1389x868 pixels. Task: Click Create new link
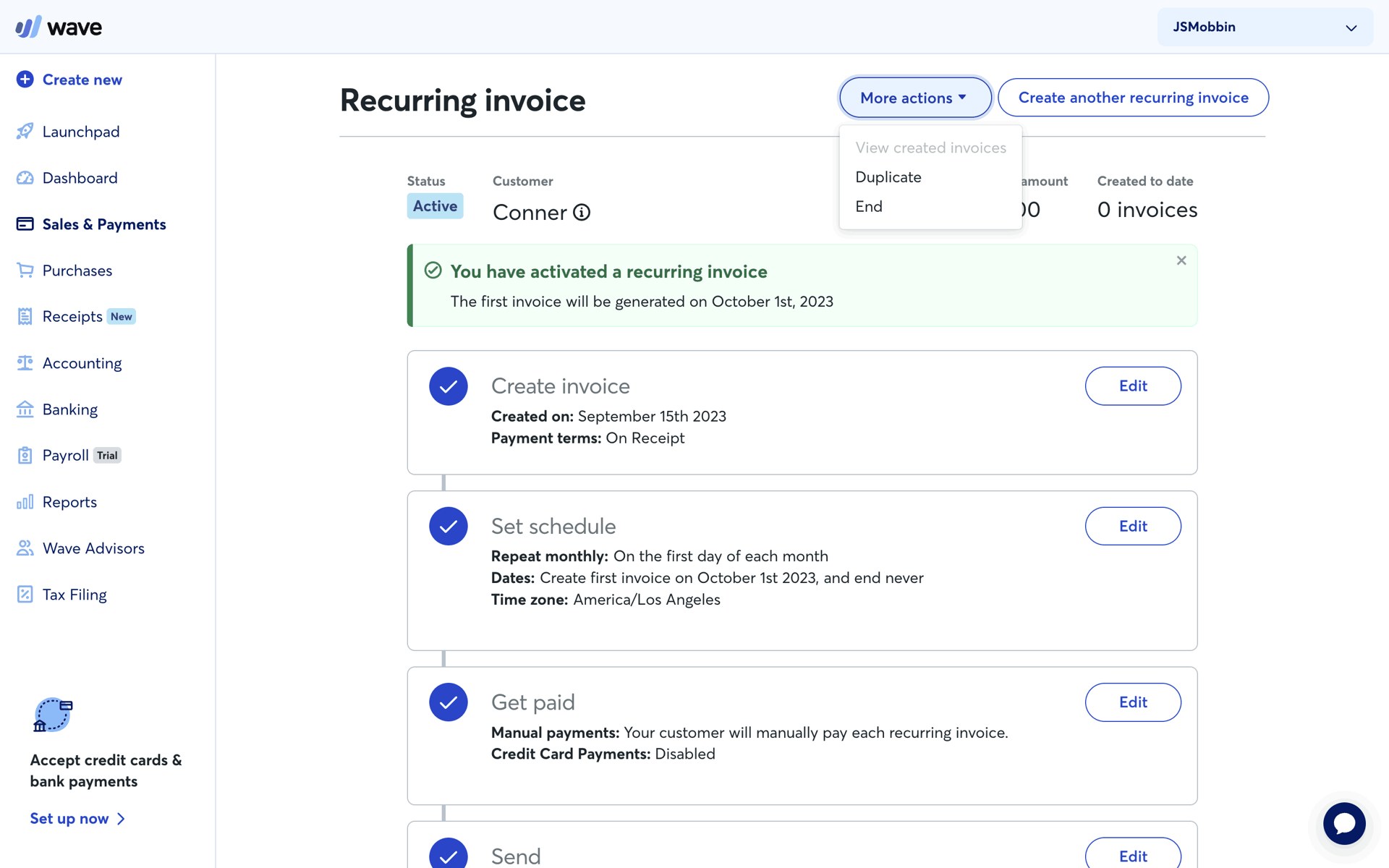point(82,80)
